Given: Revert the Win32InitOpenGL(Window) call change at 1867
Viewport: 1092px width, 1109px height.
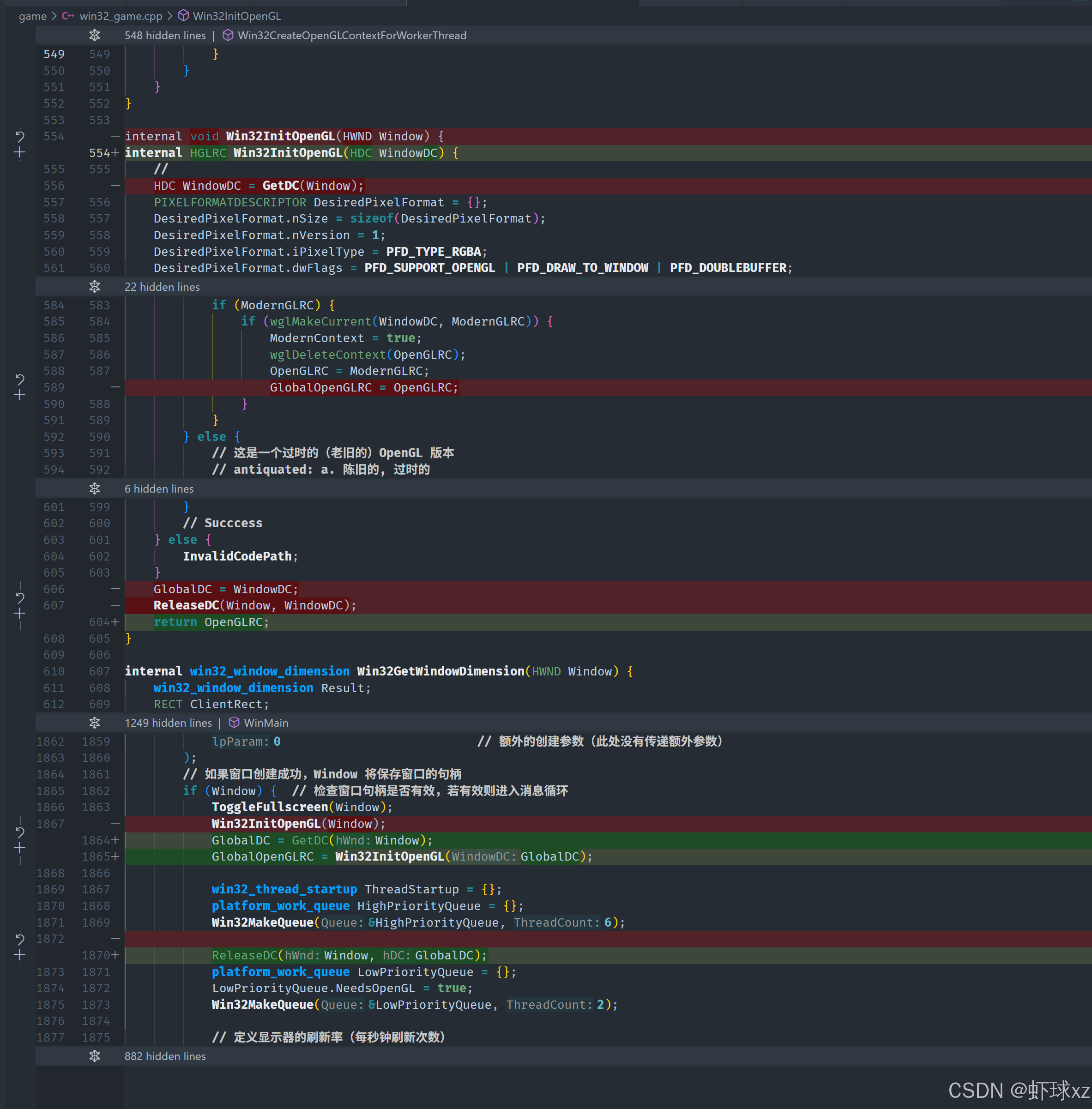Looking at the screenshot, I should tap(19, 832).
